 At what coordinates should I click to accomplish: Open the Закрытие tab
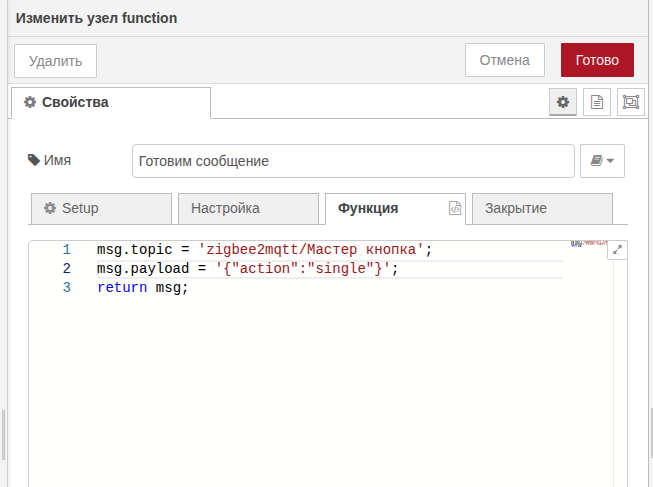[542, 208]
